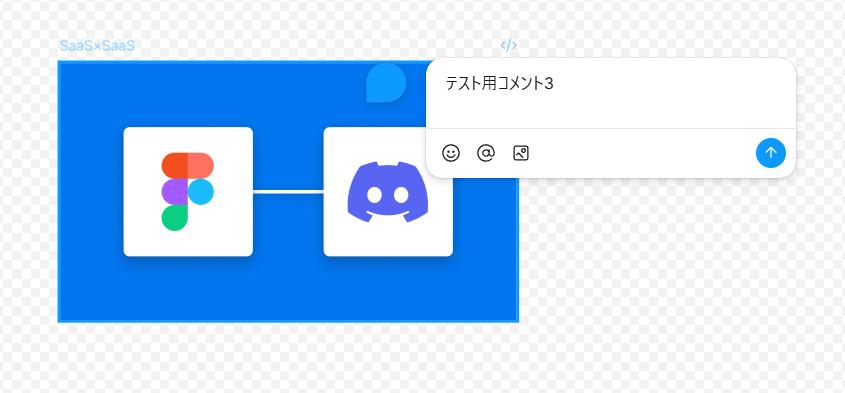This screenshot has width=845, height=393.
Task: Select the blue comment pin bubble
Action: point(386,82)
